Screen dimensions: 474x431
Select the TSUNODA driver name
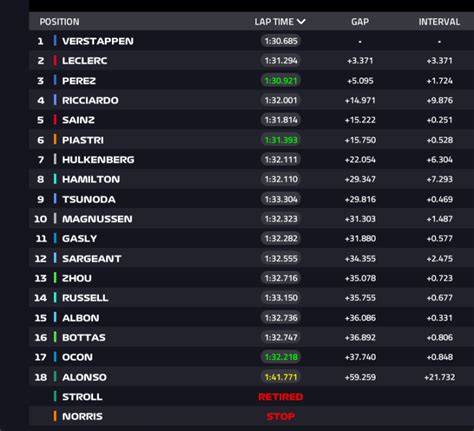point(89,199)
